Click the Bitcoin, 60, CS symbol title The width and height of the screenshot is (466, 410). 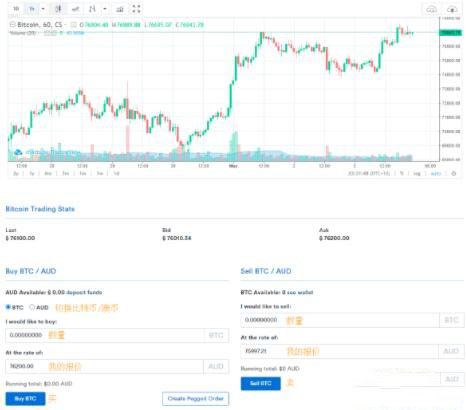point(40,24)
